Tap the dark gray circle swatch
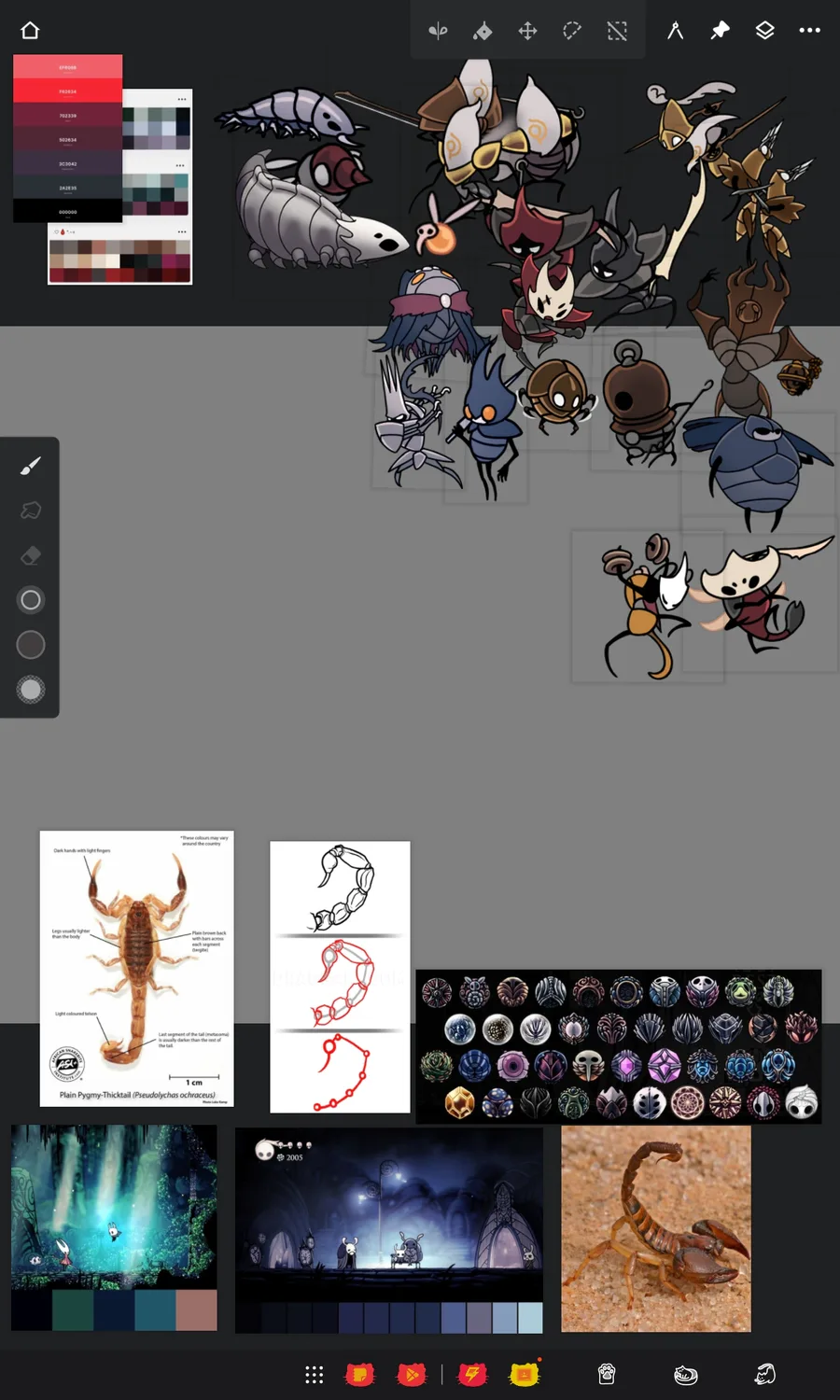 [30, 645]
